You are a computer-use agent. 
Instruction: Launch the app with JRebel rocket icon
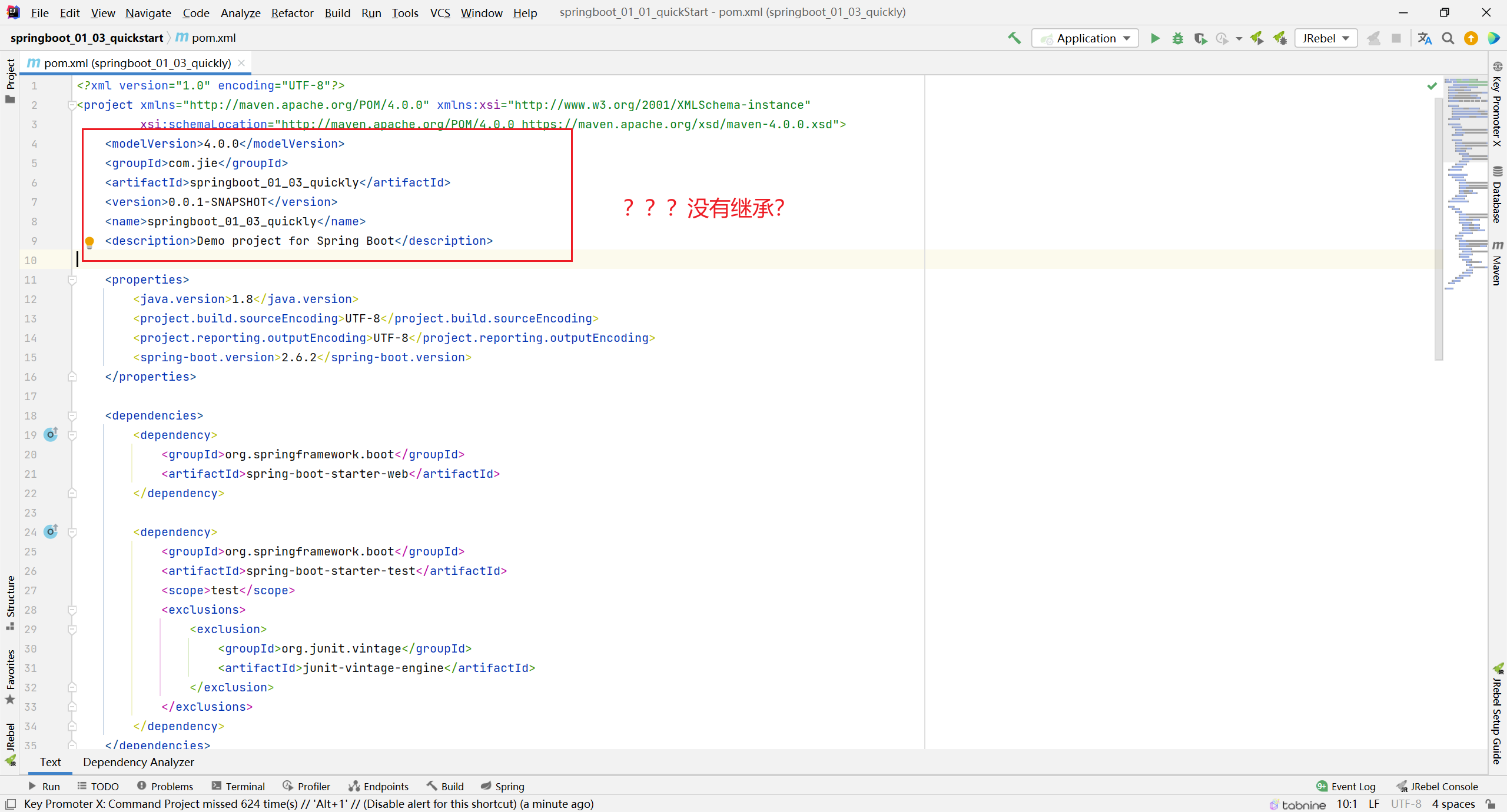(1257, 38)
